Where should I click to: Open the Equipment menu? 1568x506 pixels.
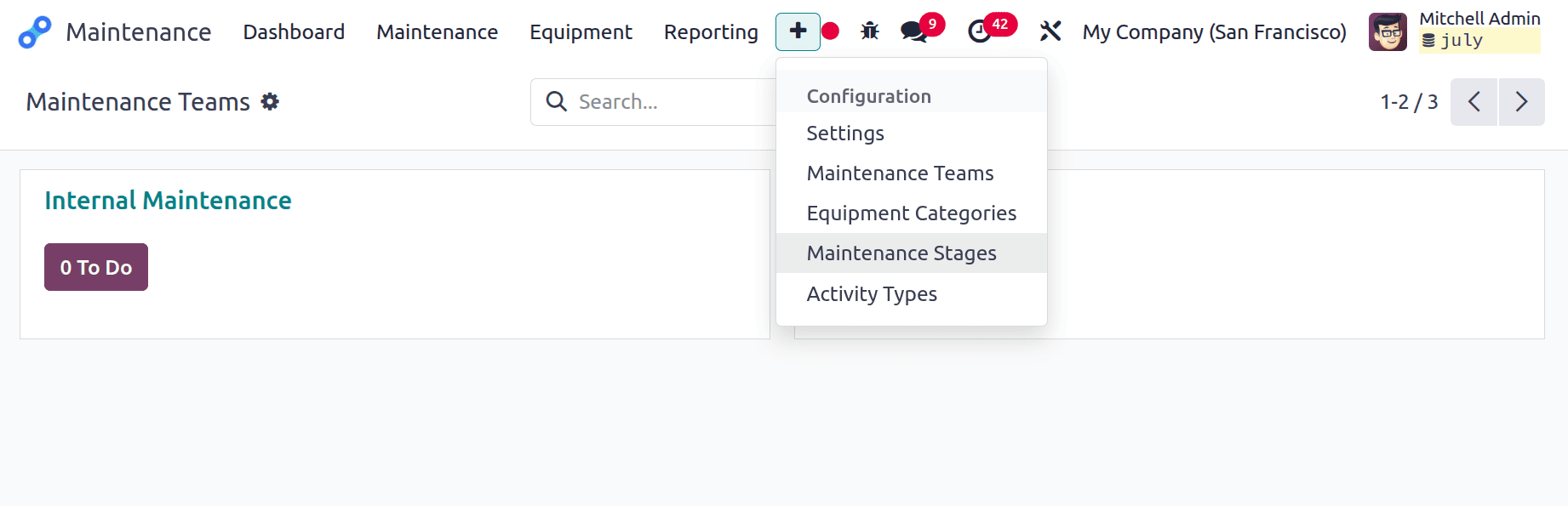[x=581, y=32]
